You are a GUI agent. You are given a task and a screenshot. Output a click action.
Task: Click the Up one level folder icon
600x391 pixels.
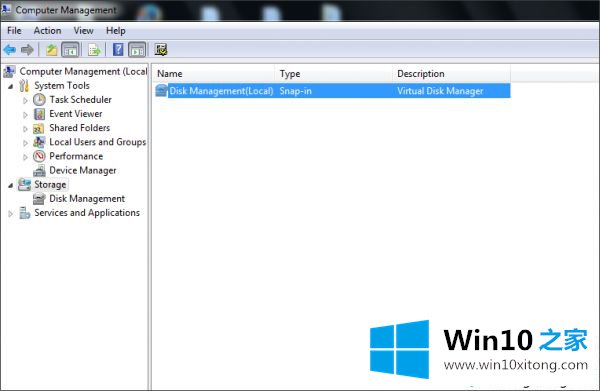52,50
